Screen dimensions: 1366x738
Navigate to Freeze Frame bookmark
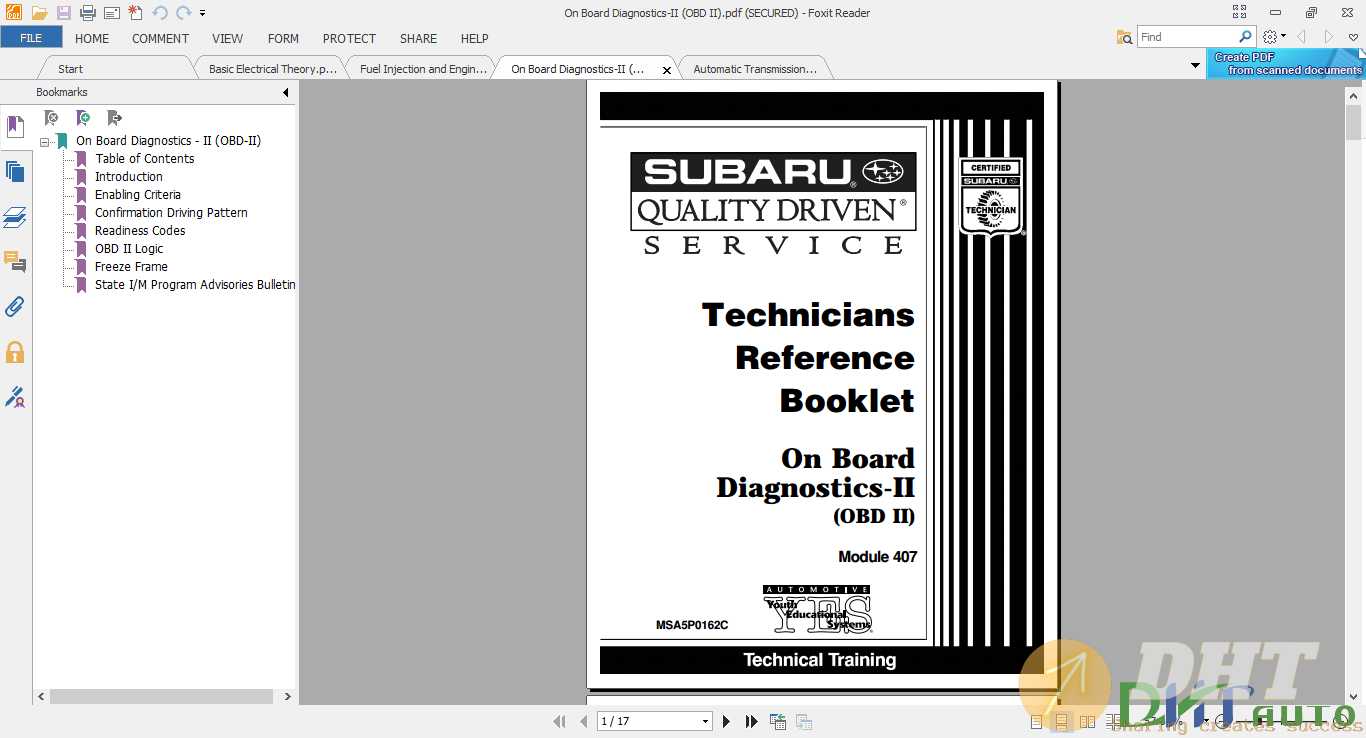(131, 267)
